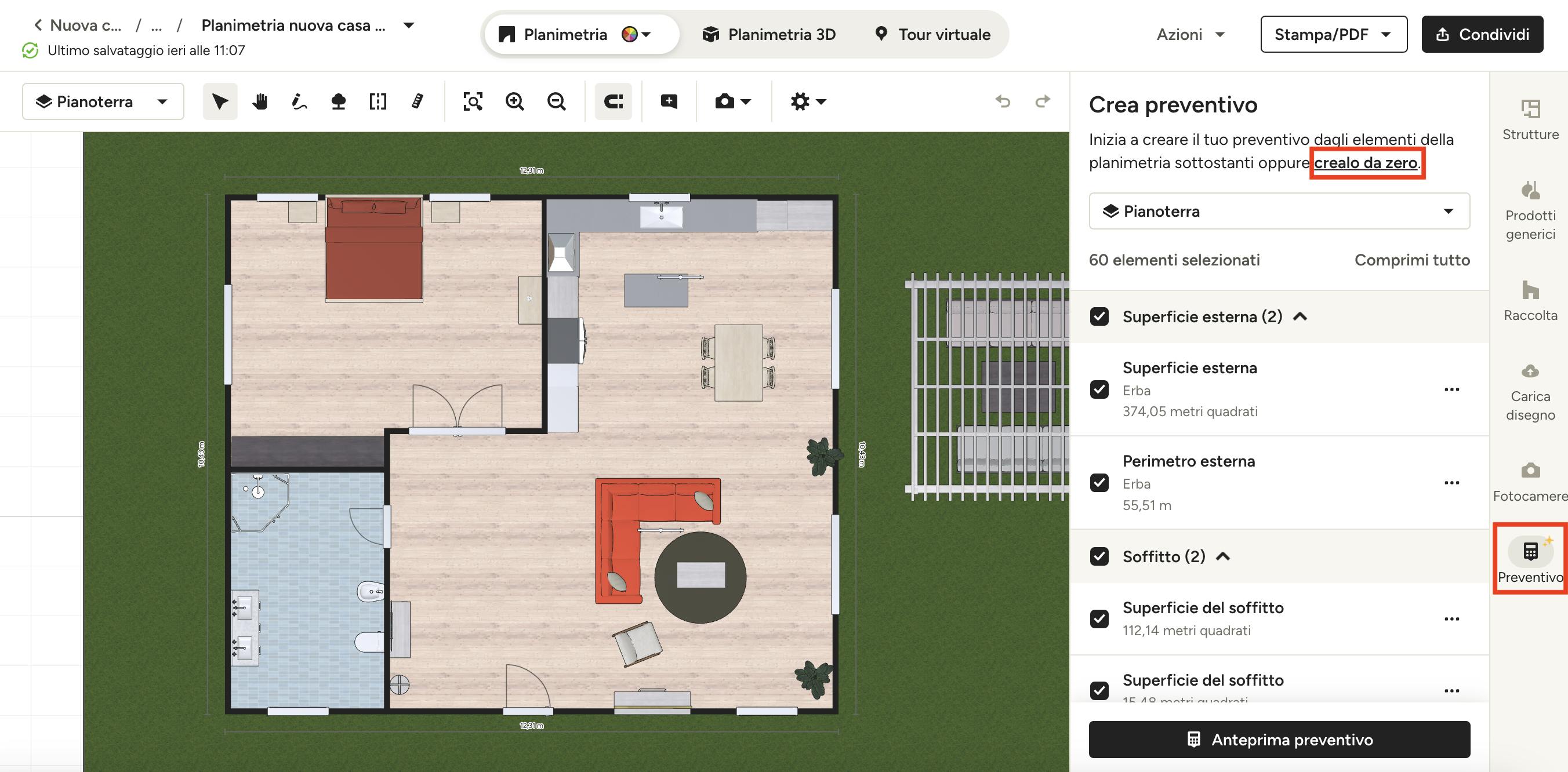This screenshot has width=1568, height=772.
Task: Toggle the magnet snapping tool
Action: (x=613, y=101)
